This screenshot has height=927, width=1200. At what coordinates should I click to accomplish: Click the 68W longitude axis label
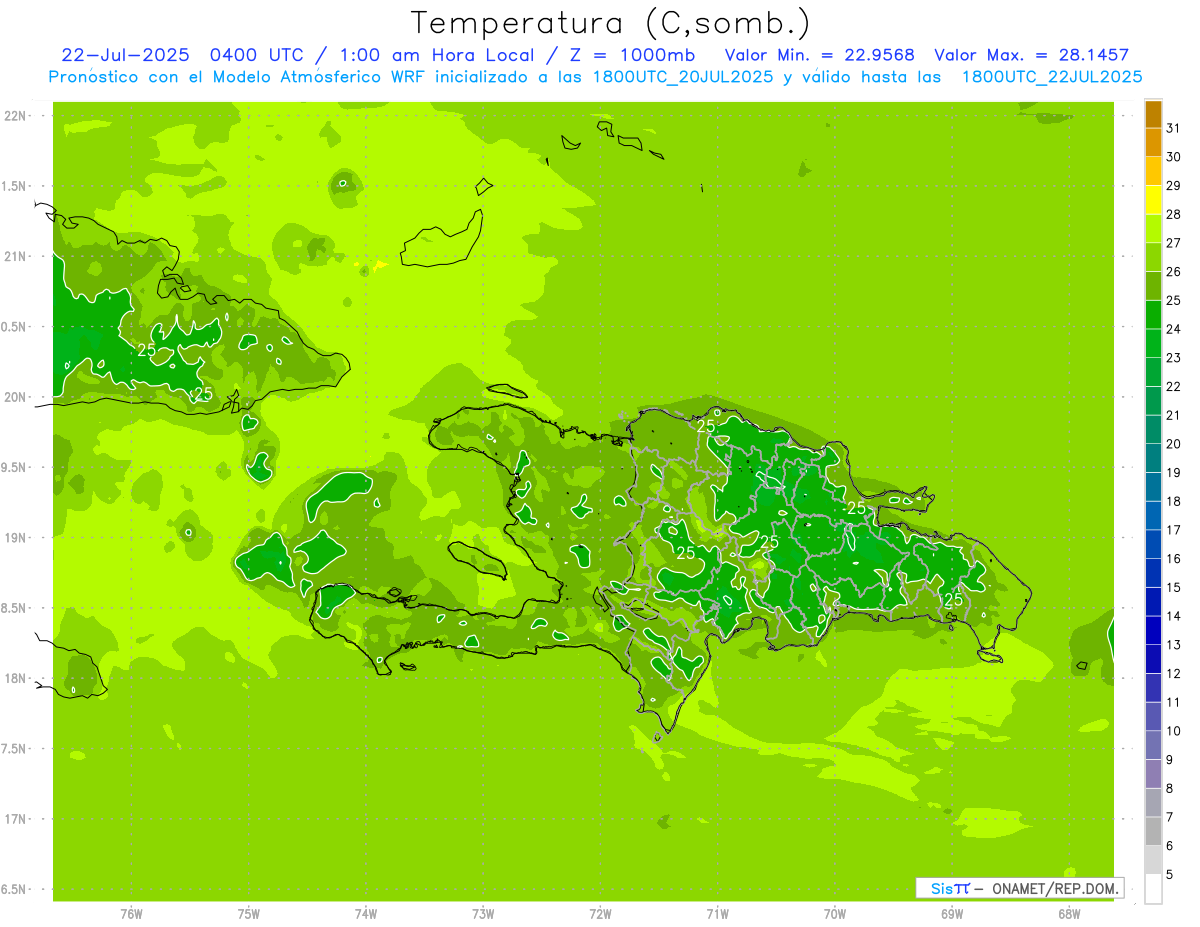1069,913
